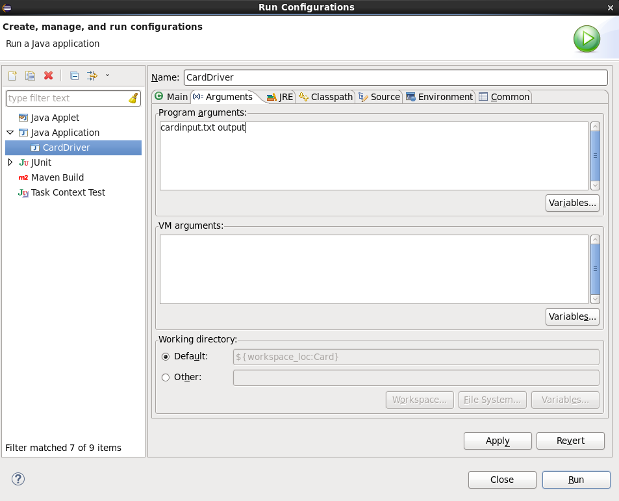The height and width of the screenshot is (501, 619).
Task: Click the Apply button
Action: click(498, 441)
